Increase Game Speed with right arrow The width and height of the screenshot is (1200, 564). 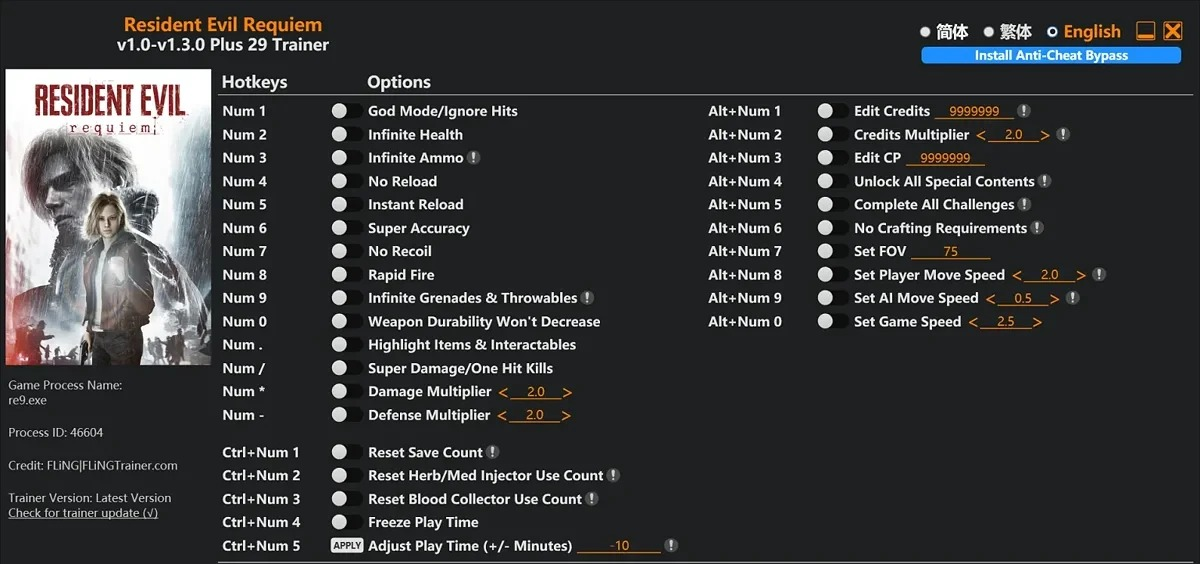(1037, 322)
